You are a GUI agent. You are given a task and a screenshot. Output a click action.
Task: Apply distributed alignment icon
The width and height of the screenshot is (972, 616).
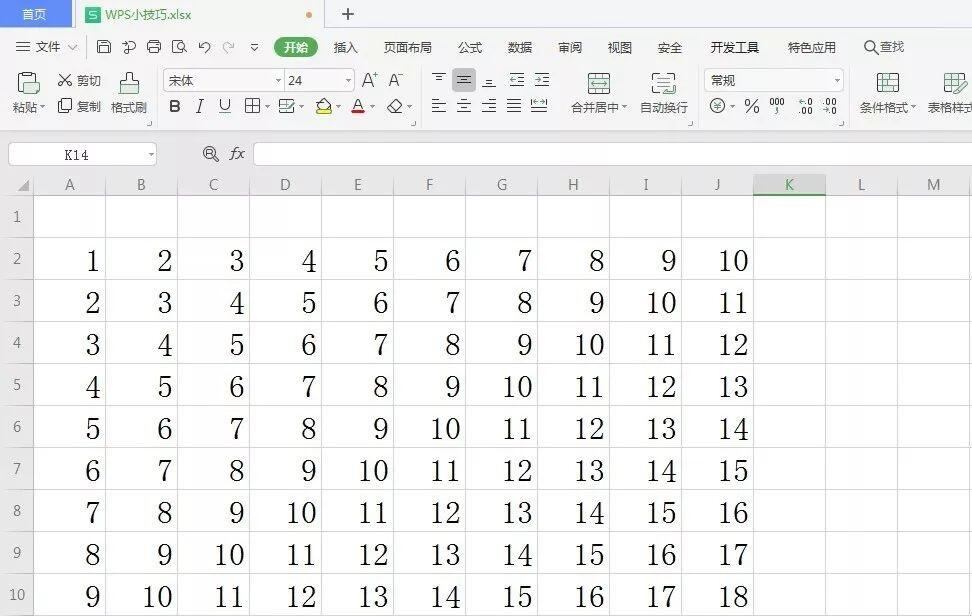(539, 106)
